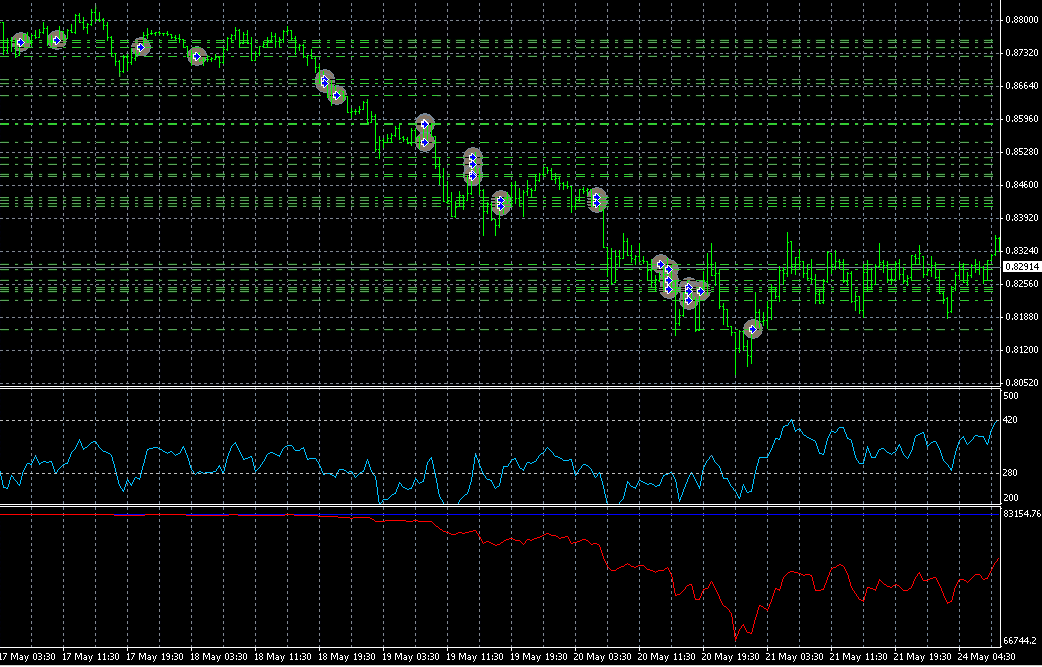
Task: Click time label 18 May 03:30
Action: tap(219, 656)
